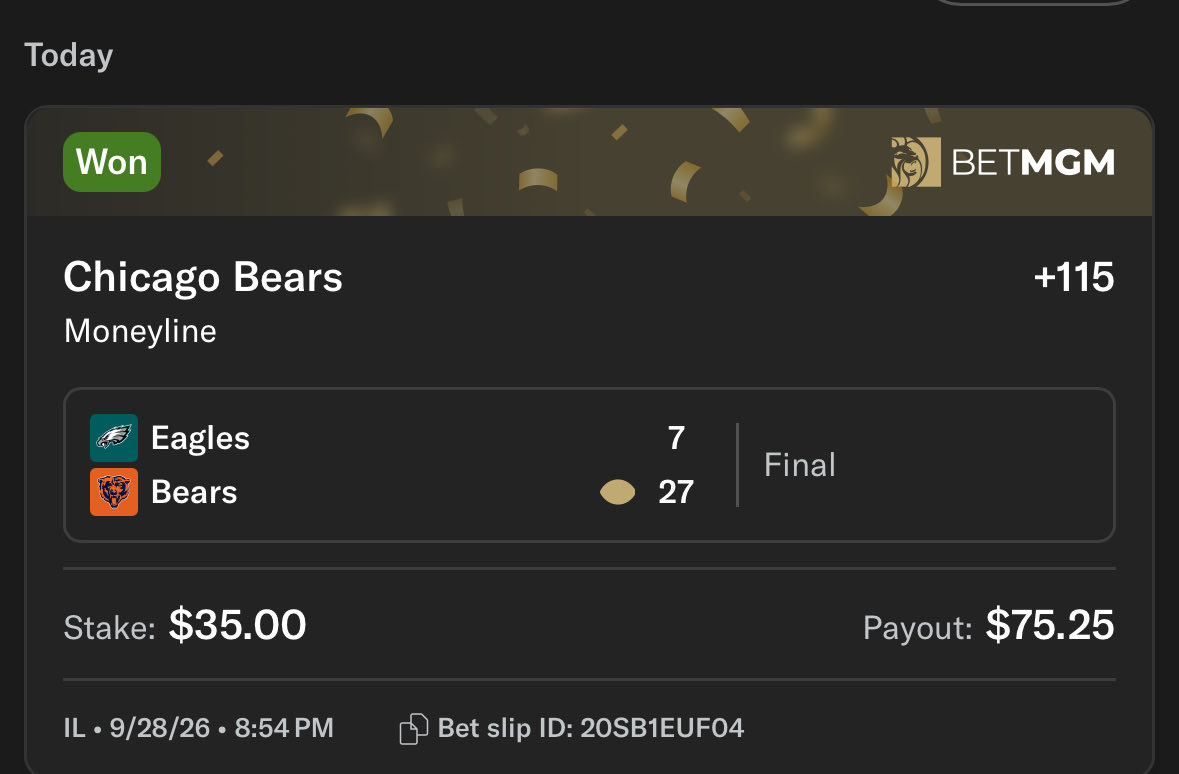Click the Payout amount $75.25

click(x=1050, y=625)
